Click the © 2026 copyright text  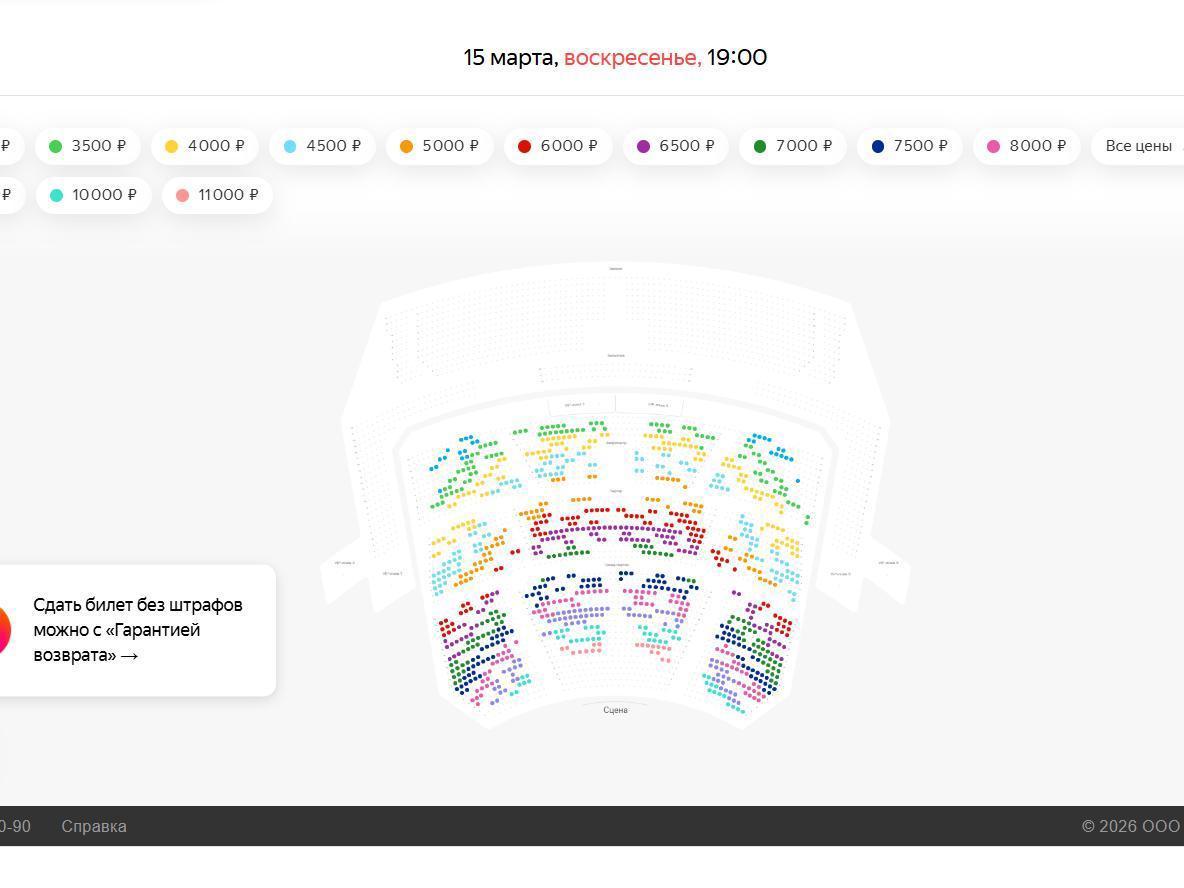tap(1130, 826)
